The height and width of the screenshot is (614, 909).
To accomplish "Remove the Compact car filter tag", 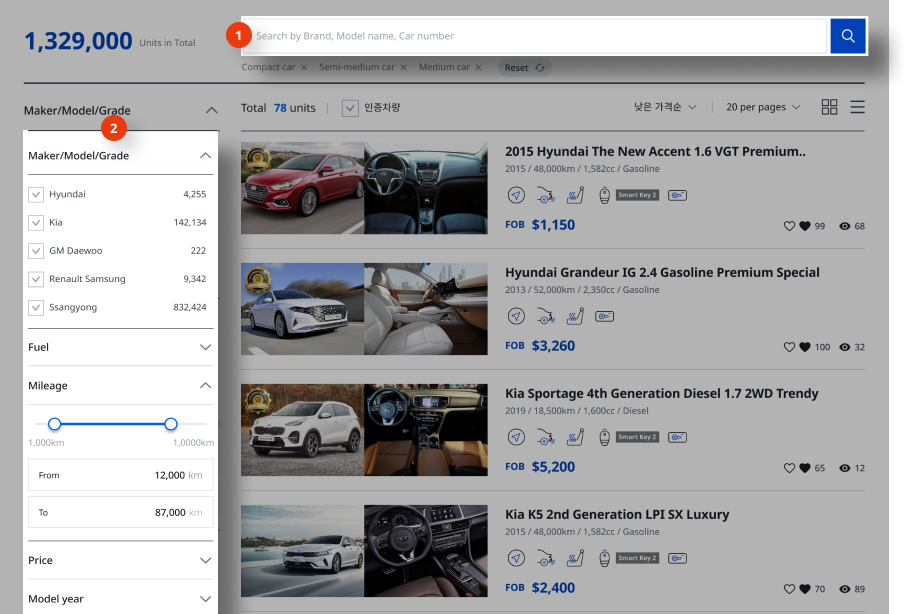I will (x=304, y=67).
